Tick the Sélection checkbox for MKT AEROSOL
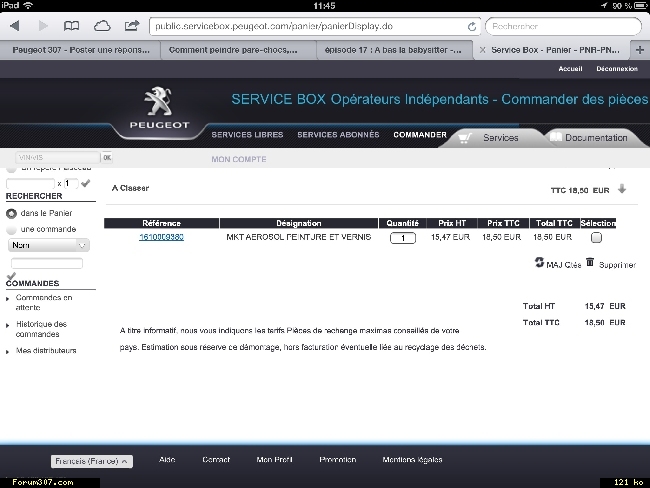This screenshot has height=488, width=650. click(x=596, y=238)
